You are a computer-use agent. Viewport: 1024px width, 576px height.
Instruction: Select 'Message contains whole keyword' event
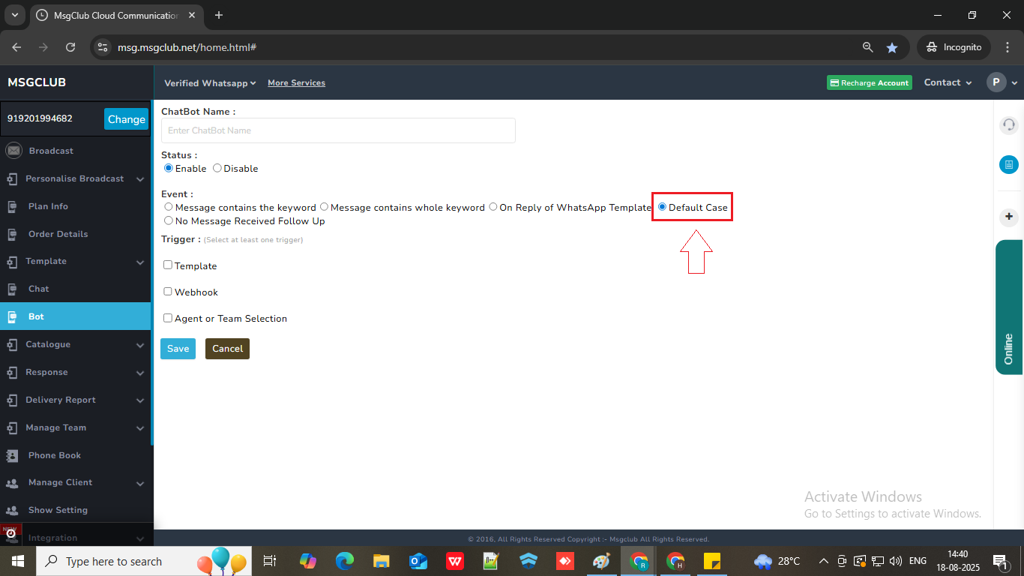point(324,207)
